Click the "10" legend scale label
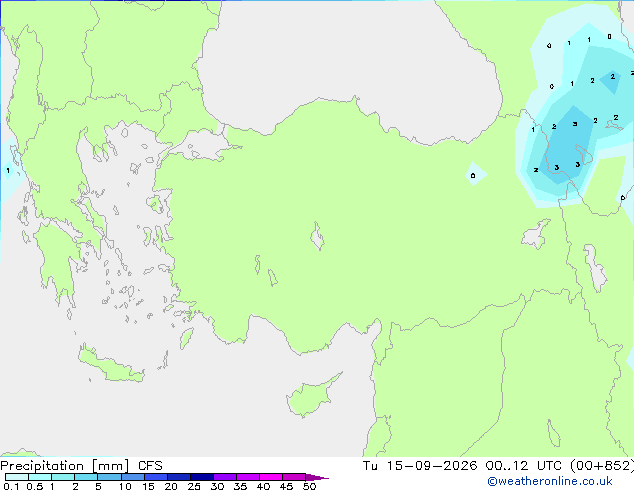Viewport: 634px width, 490px height. coord(125,486)
